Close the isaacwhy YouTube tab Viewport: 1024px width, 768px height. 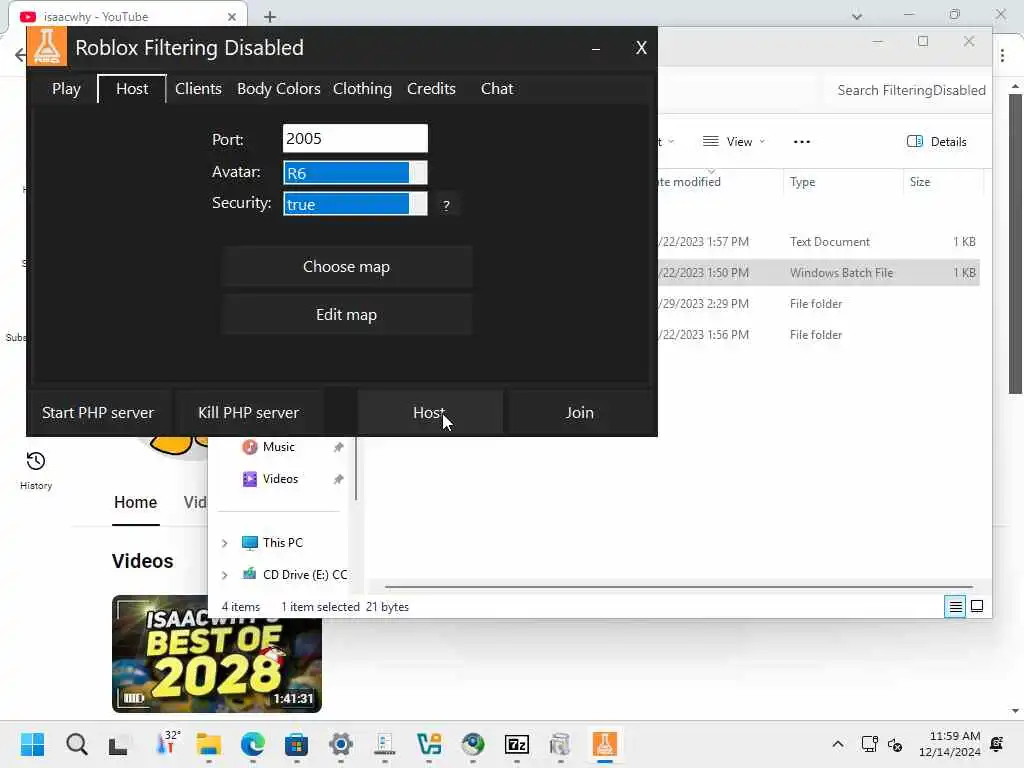coord(232,17)
